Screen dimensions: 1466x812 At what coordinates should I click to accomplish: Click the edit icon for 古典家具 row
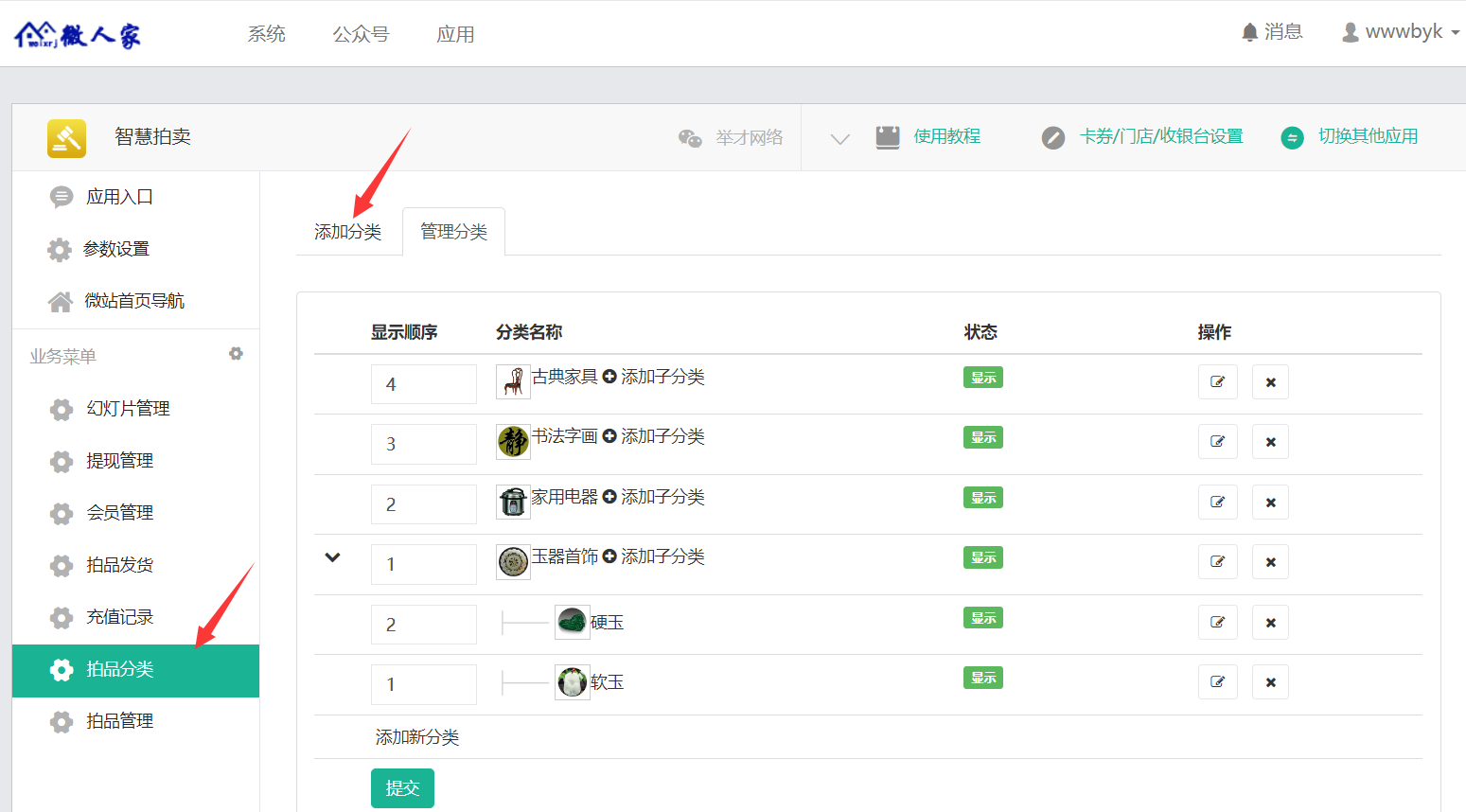click(1217, 382)
